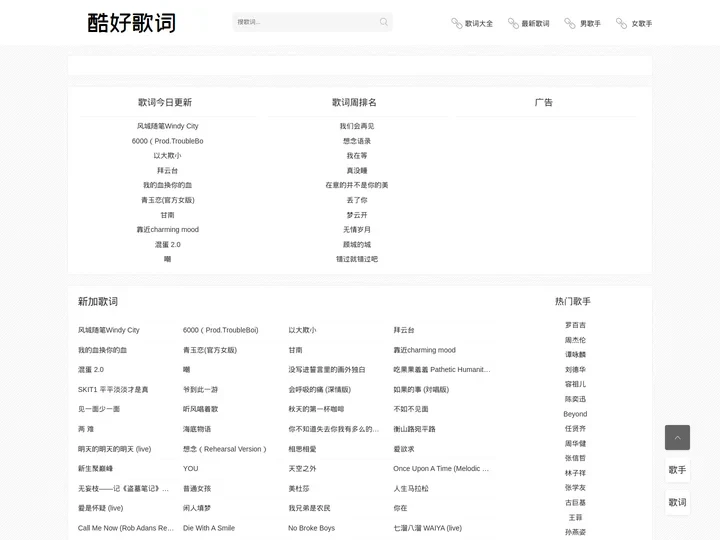Open 海底物语 lyrics
This screenshot has width=720, height=540.
pyautogui.click(x=197, y=429)
